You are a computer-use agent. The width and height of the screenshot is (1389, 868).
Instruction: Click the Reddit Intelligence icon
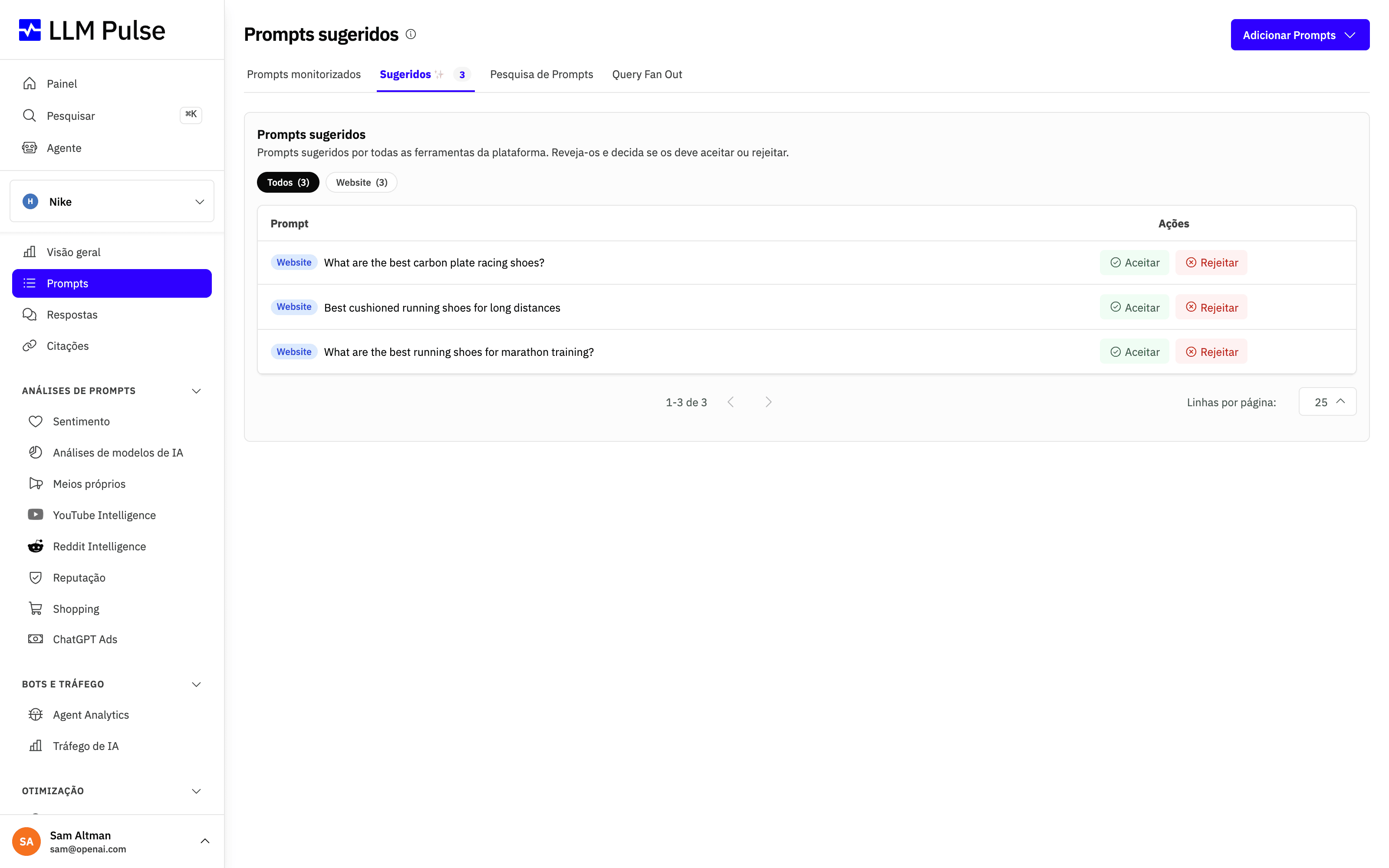[36, 546]
